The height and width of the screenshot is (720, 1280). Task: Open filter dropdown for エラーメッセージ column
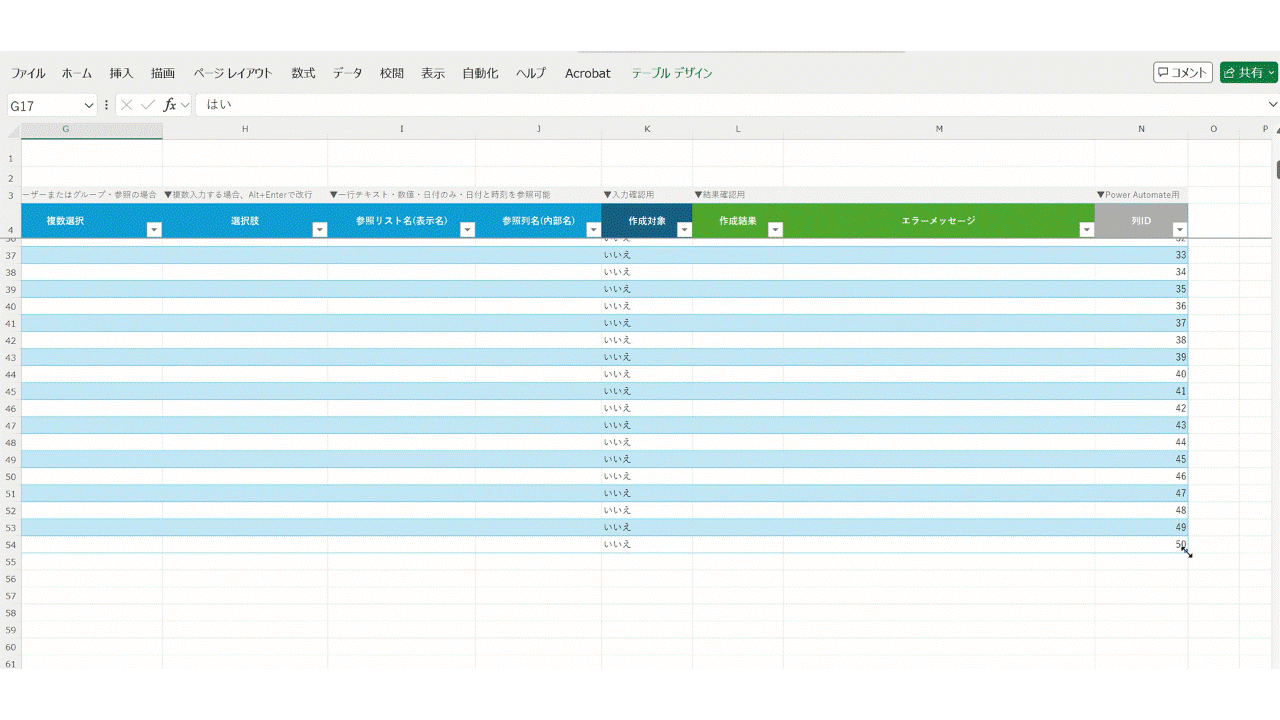pos(1087,230)
